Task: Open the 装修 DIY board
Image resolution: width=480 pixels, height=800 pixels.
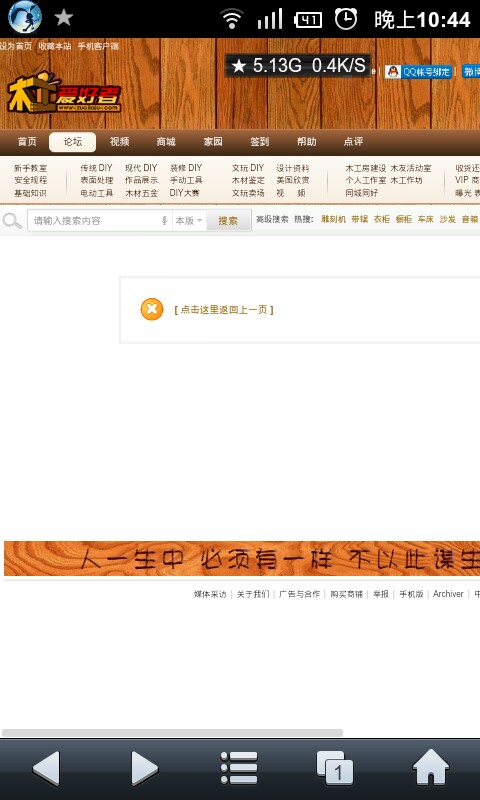Action: (x=186, y=168)
